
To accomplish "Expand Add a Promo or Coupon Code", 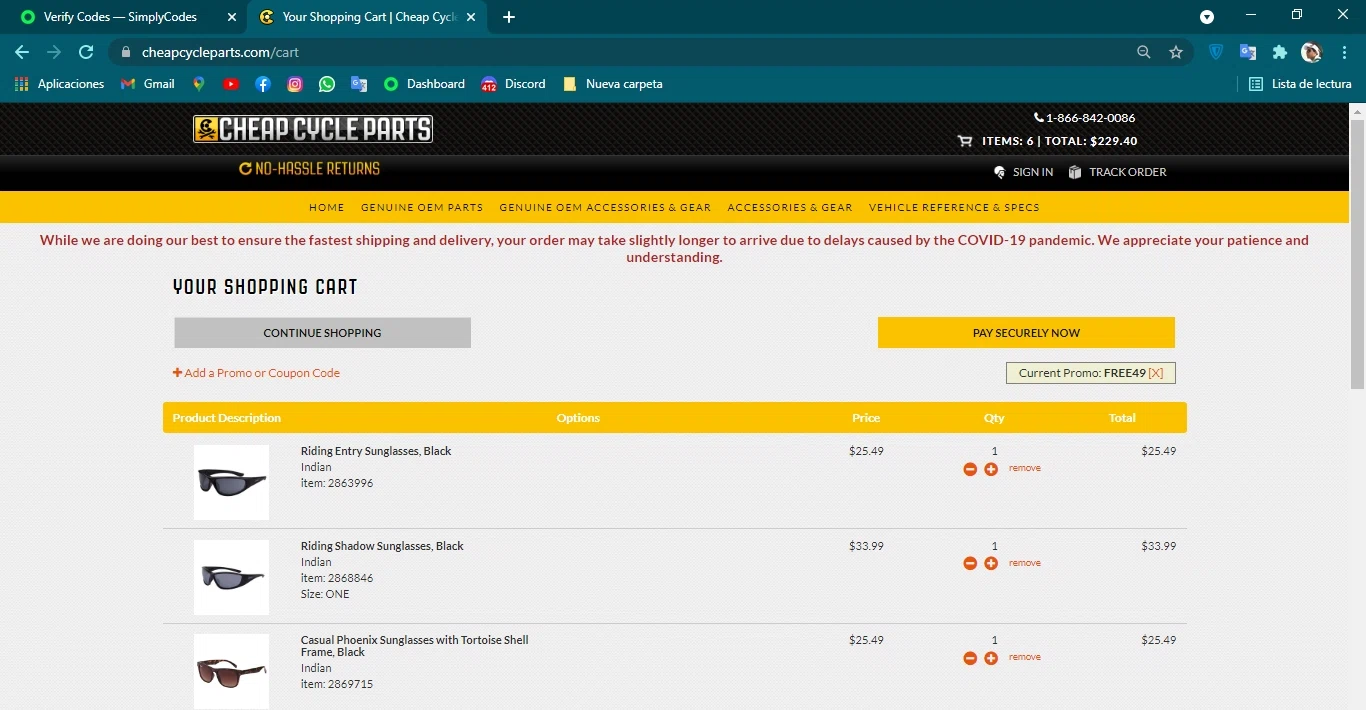I will (256, 373).
